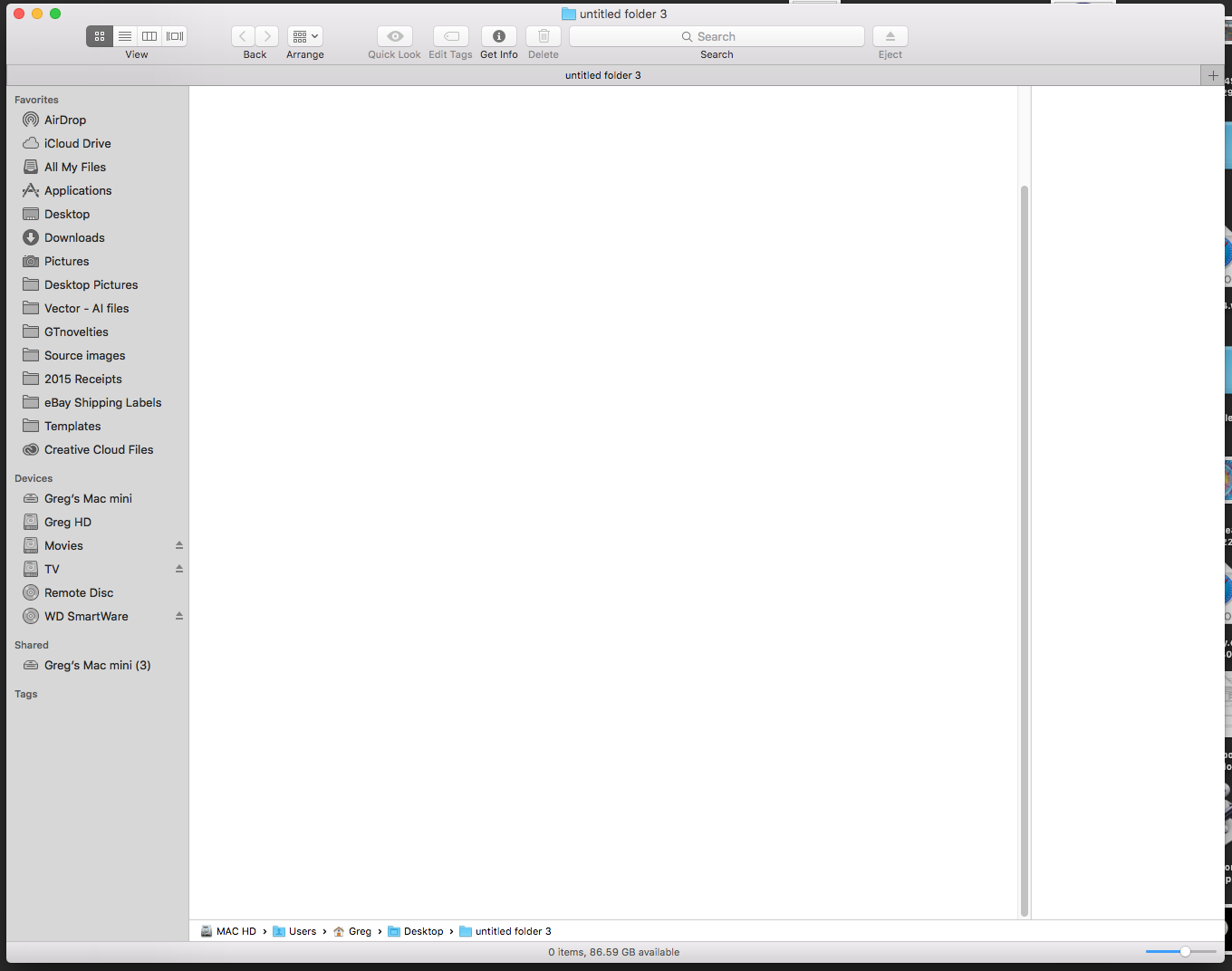Select the TV drive
Image resolution: width=1232 pixels, height=971 pixels.
52,569
